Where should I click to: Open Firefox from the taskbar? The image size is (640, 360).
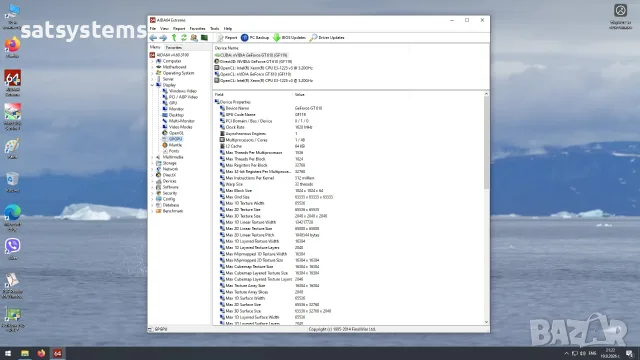click(41, 353)
